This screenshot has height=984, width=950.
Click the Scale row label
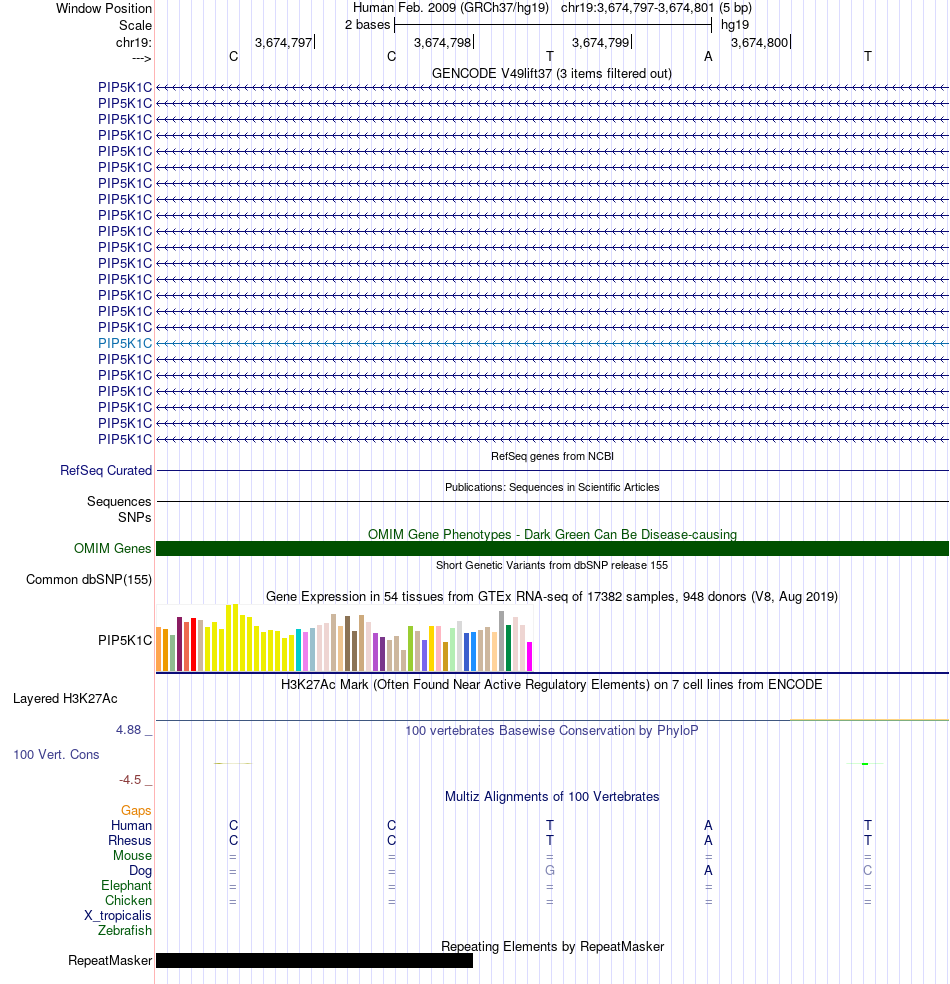point(136,25)
